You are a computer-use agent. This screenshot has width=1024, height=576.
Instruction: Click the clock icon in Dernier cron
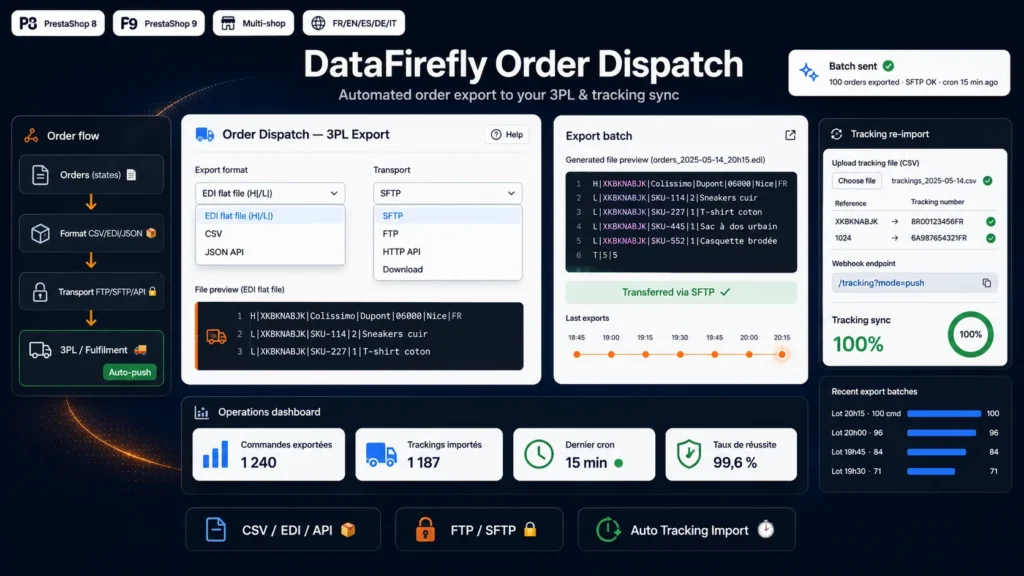coord(539,455)
